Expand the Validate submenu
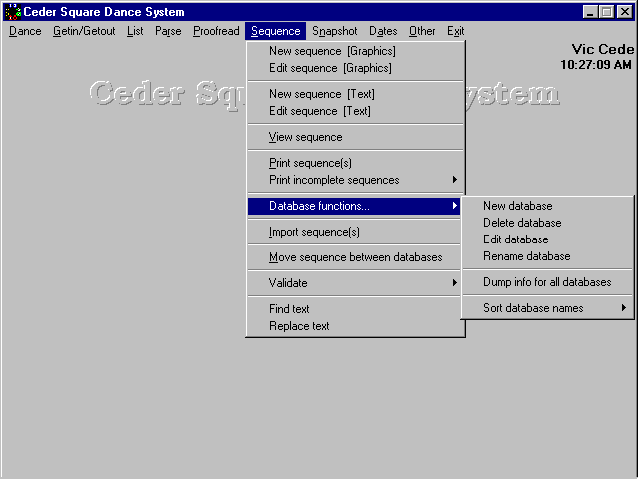The width and height of the screenshot is (638, 479). (354, 283)
